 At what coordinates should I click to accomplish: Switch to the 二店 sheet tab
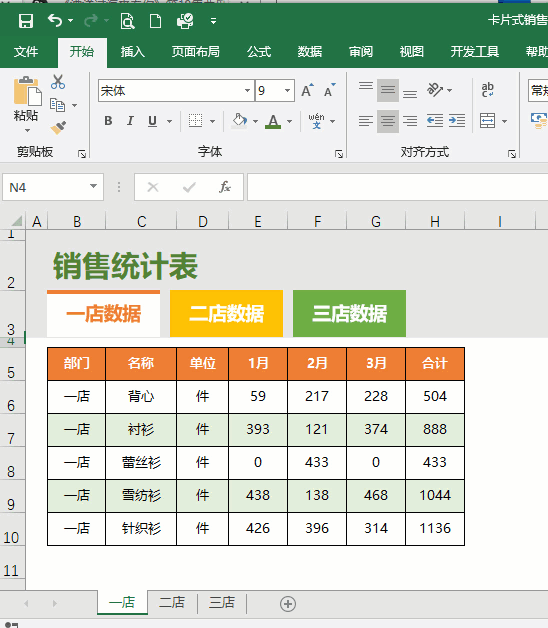click(x=172, y=602)
